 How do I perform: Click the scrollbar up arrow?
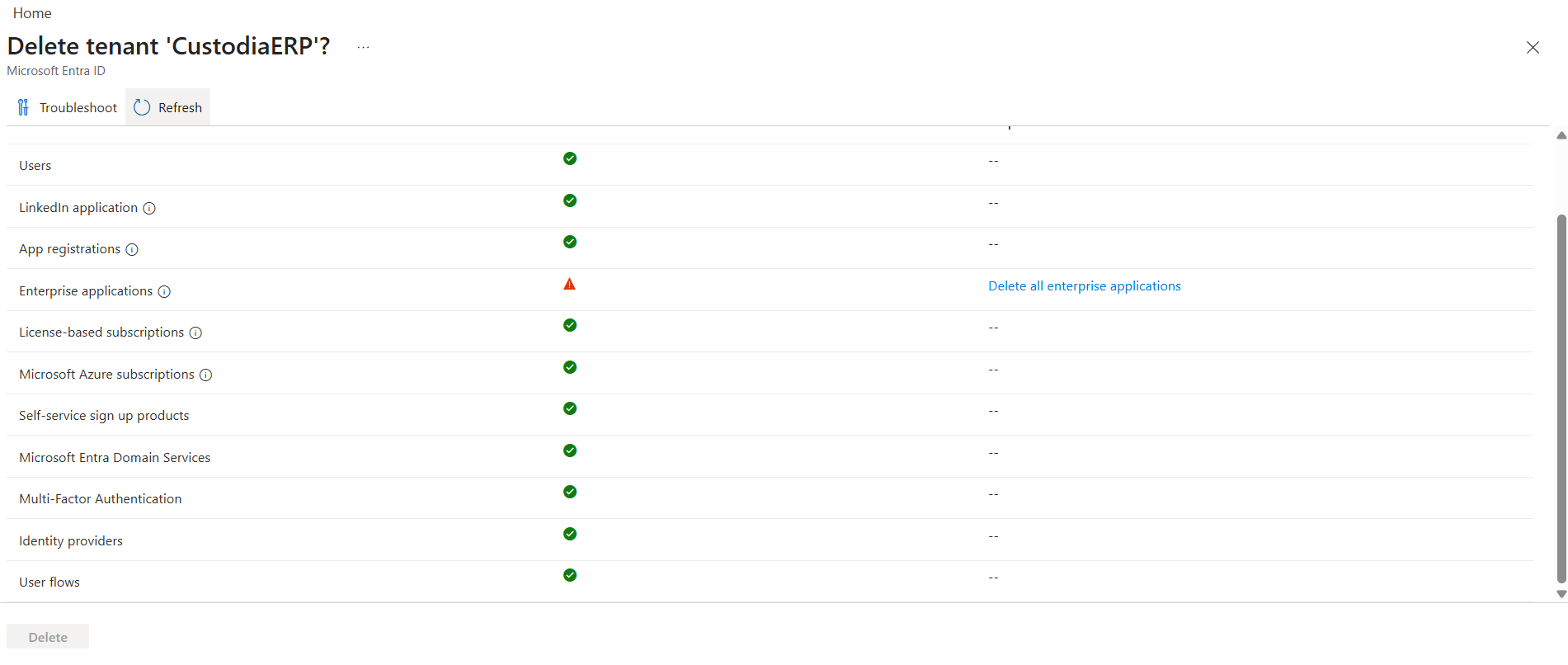[1561, 135]
